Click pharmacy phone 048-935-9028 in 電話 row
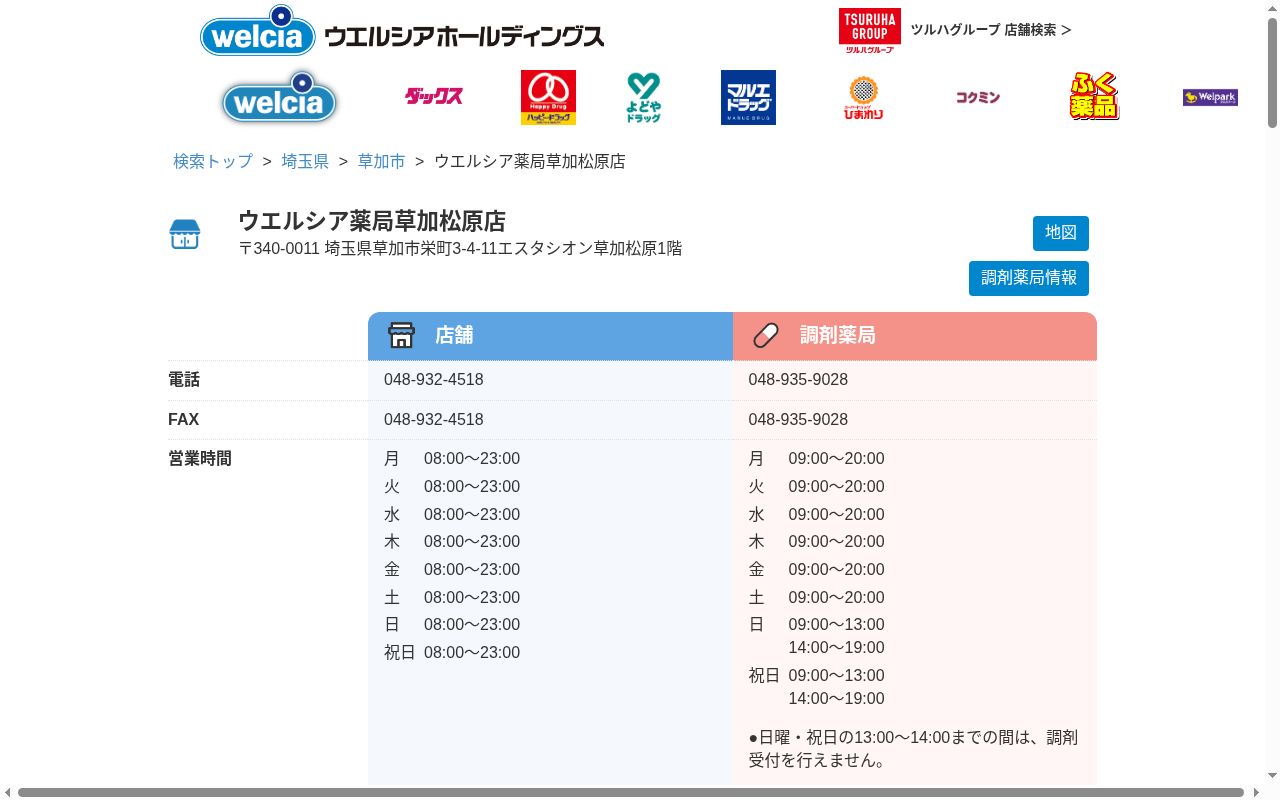Image resolution: width=1280 pixels, height=800 pixels. point(798,380)
